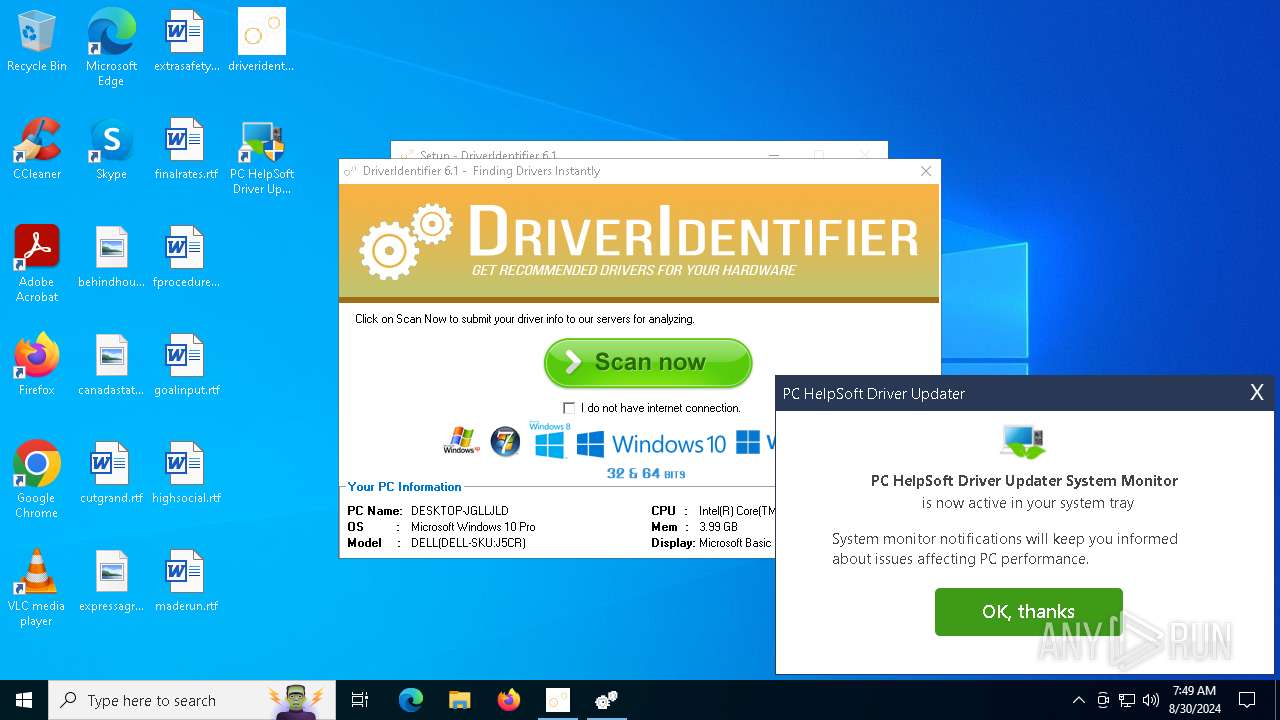Click the Scan now button
Image resolution: width=1280 pixels, height=720 pixels.
648,363
